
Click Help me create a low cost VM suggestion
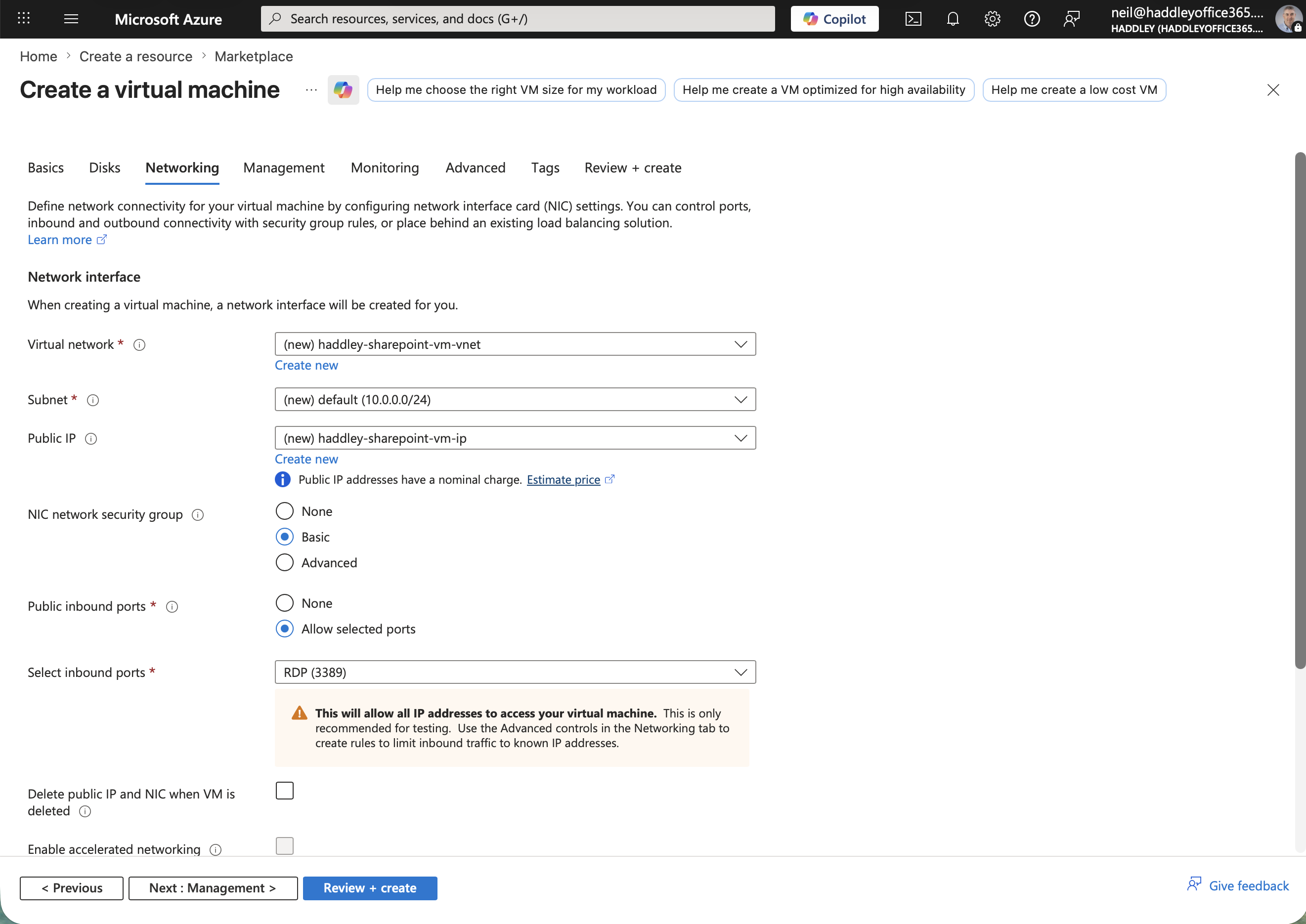click(1074, 90)
